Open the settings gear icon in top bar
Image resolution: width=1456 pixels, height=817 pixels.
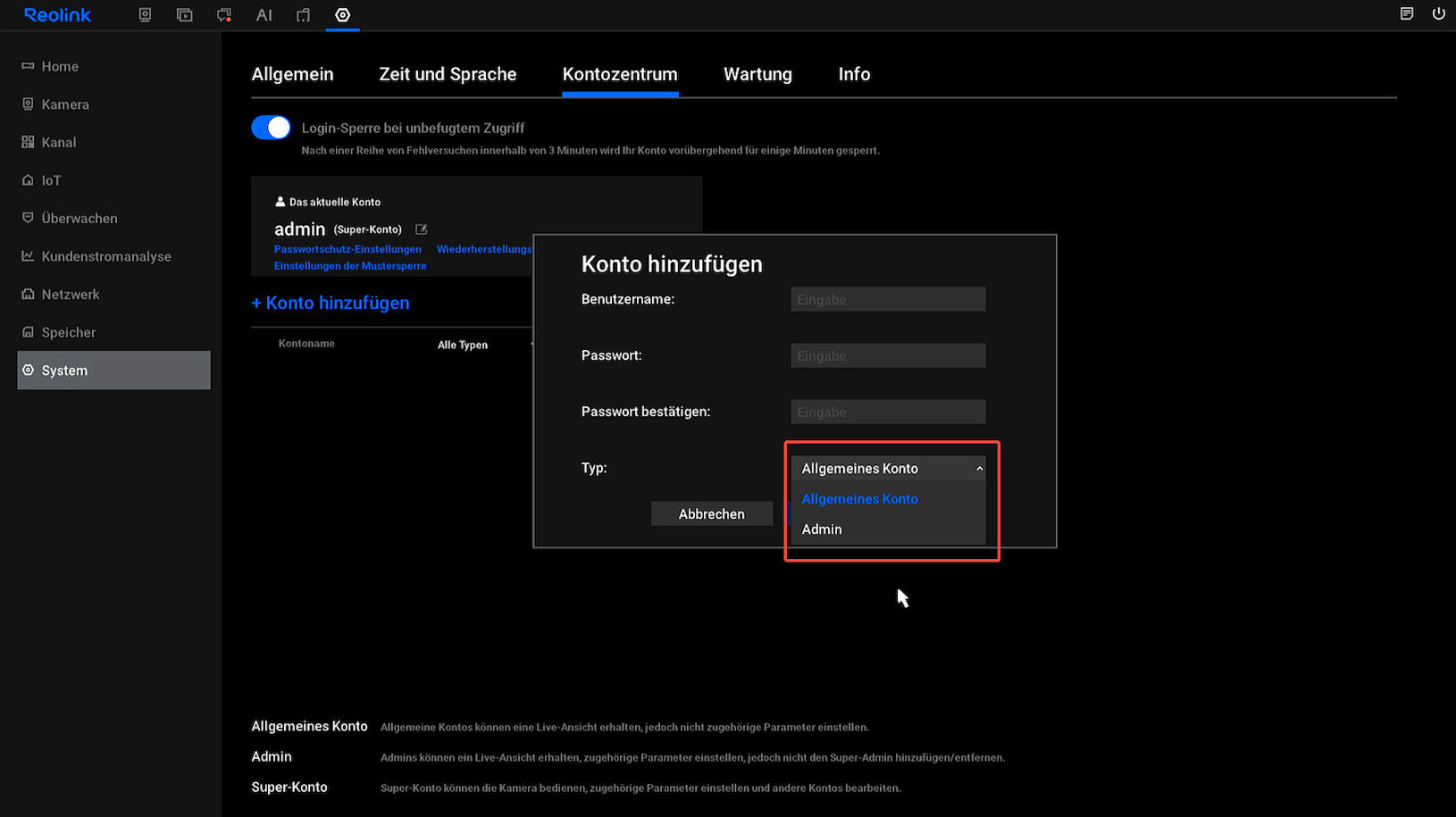[342, 15]
